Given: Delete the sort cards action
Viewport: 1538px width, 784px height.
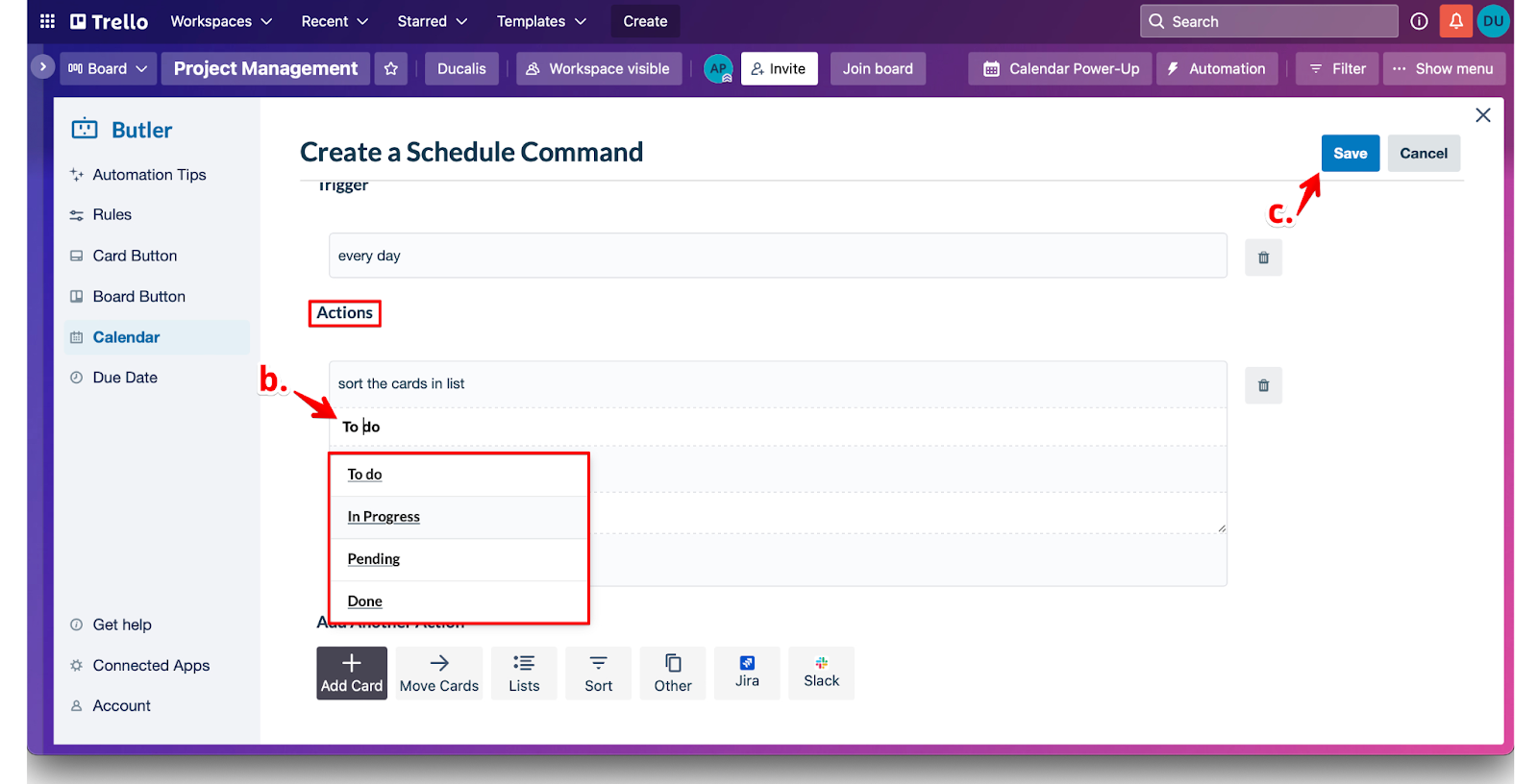Looking at the screenshot, I should click(x=1263, y=385).
